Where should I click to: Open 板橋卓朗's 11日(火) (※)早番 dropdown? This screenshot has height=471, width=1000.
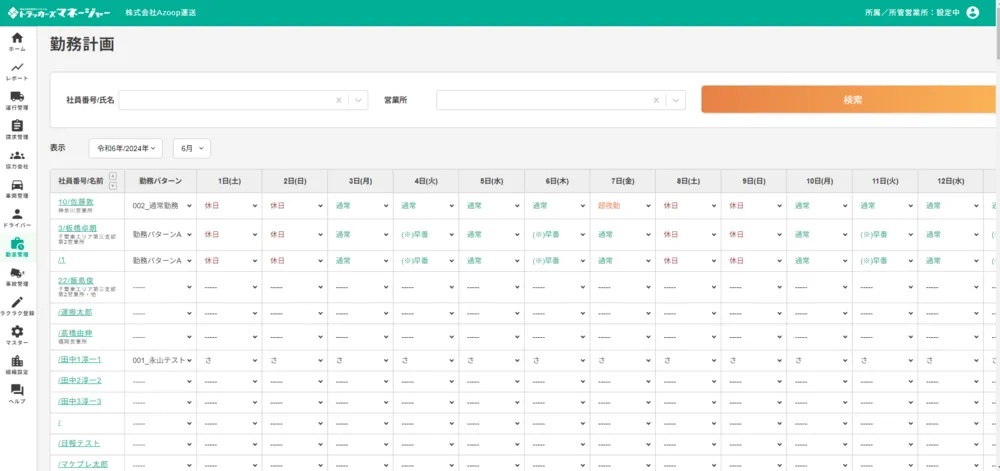click(x=885, y=235)
